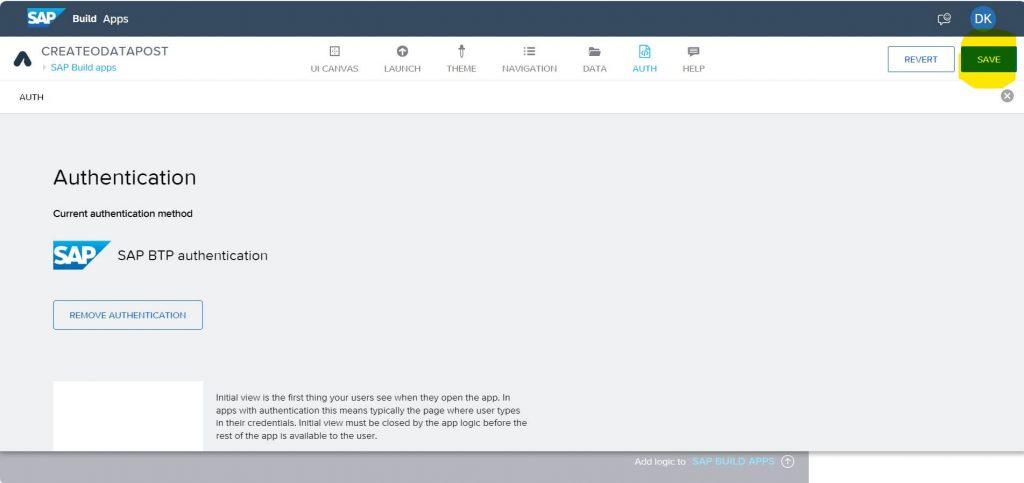
Task: Open the Help tab
Action: (x=694, y=59)
